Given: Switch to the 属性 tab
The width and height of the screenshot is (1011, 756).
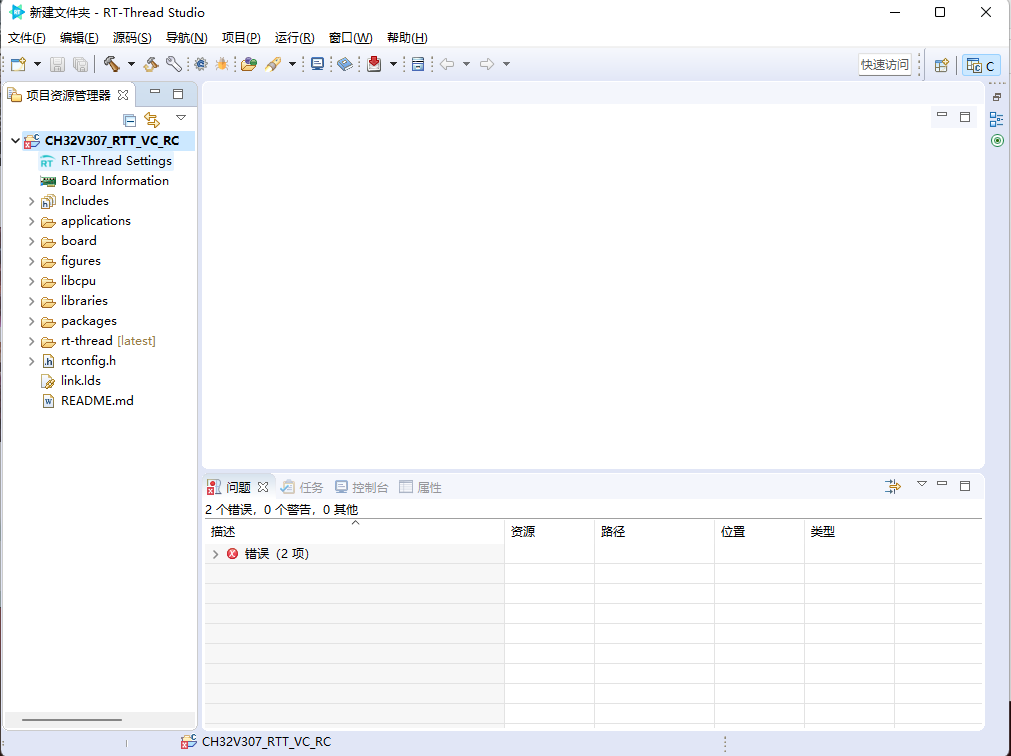Looking at the screenshot, I should pyautogui.click(x=420, y=488).
